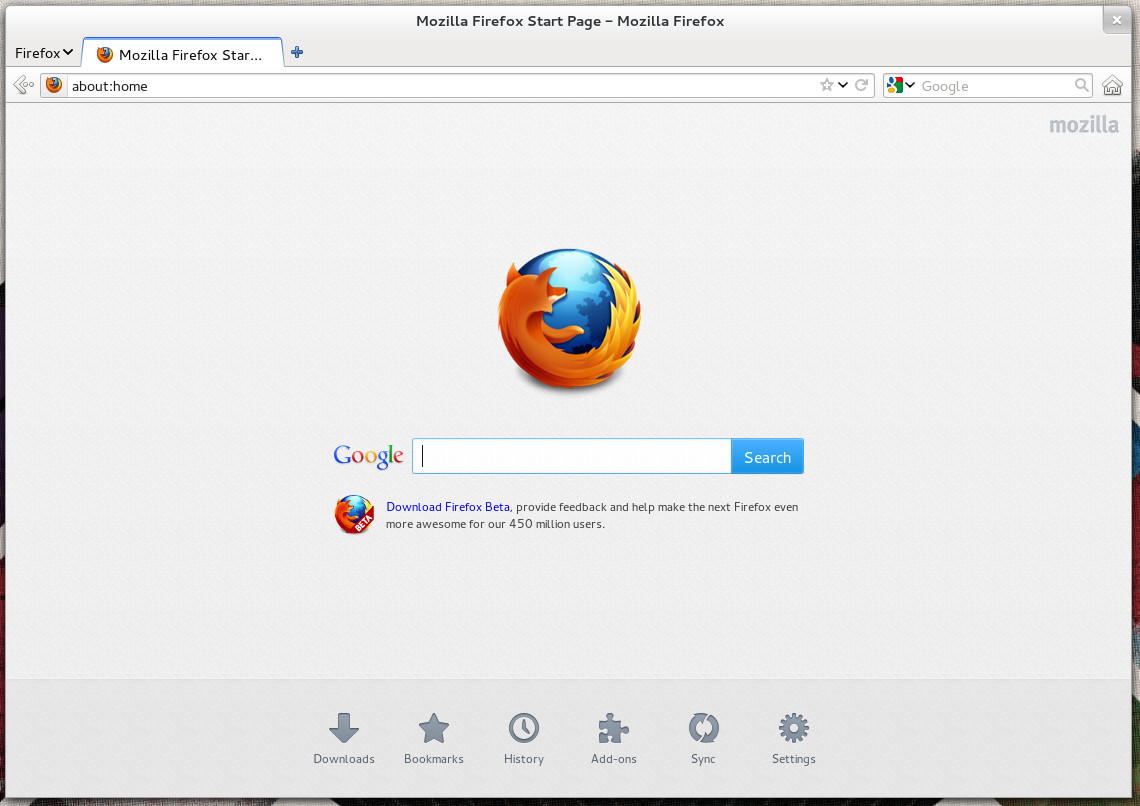
Task: Open Settings via the gear launcher
Action: [793, 738]
